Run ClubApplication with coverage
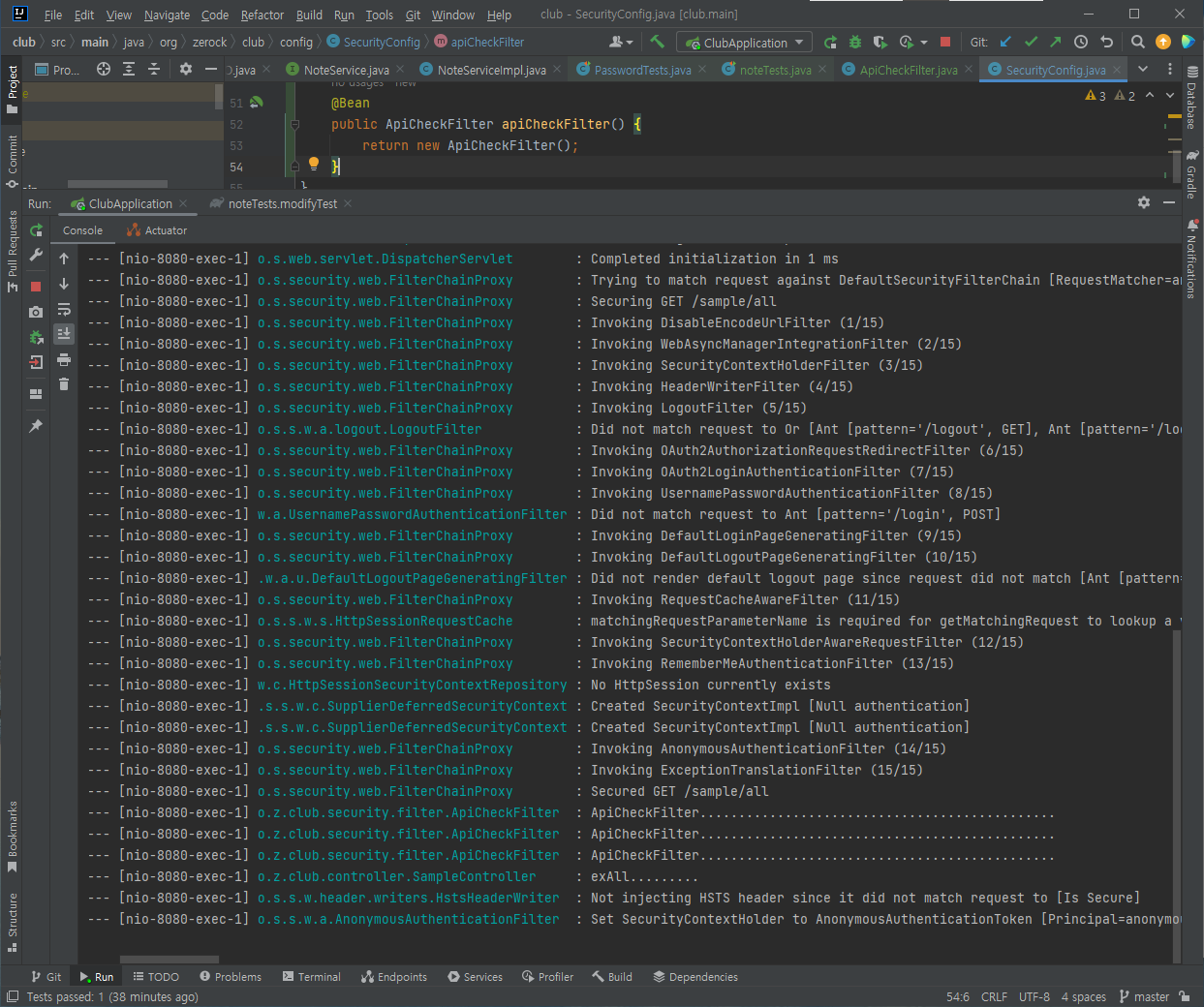The width and height of the screenshot is (1204, 1007). [880, 42]
